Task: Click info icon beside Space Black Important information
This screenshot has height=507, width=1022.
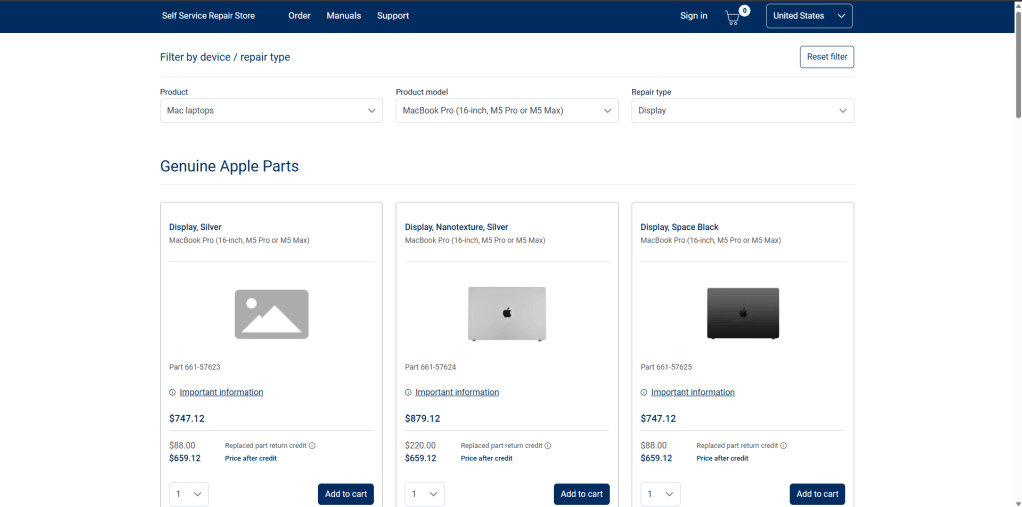Action: point(644,393)
